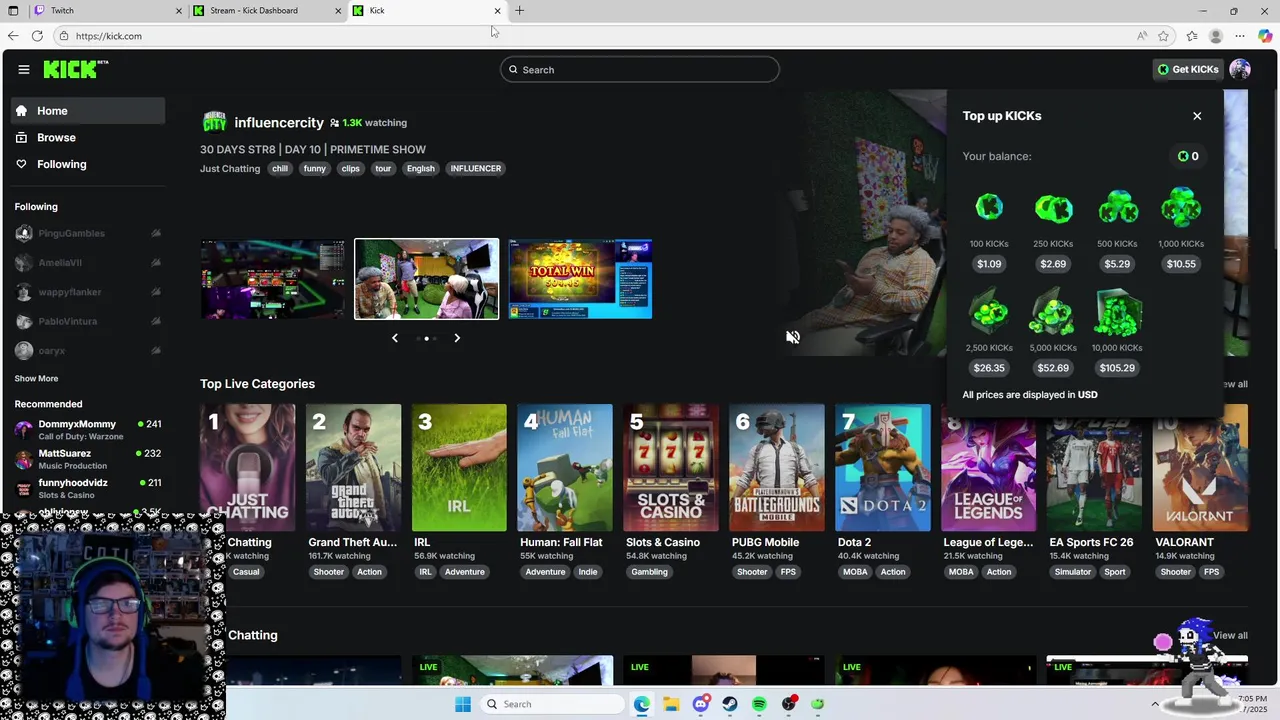Viewport: 1280px width, 720px height.
Task: Open Steam from the taskbar
Action: point(730,704)
